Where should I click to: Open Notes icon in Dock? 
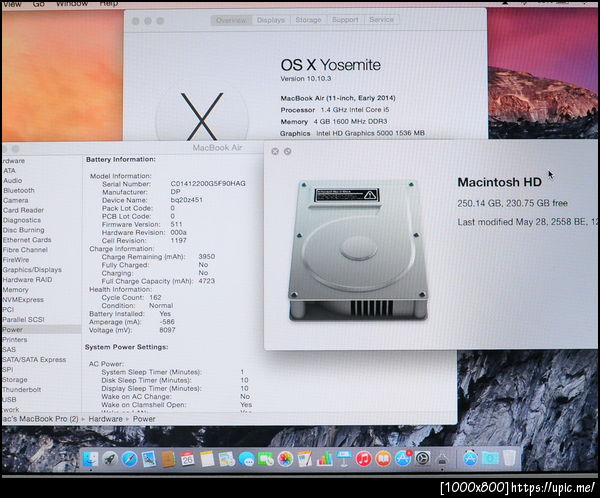pyautogui.click(x=207, y=459)
